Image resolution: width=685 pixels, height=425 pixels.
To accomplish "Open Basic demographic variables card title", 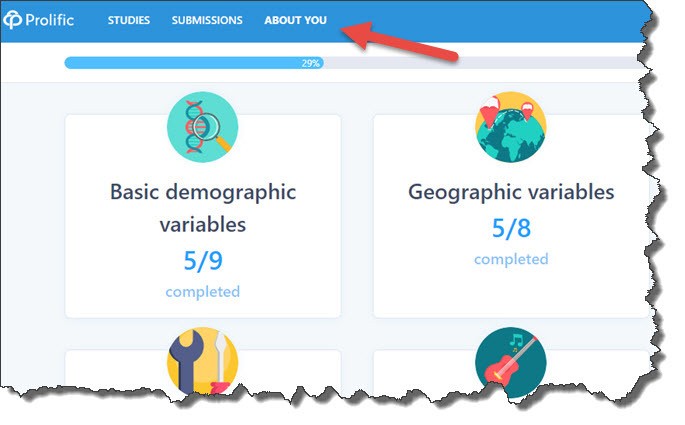I will (203, 208).
